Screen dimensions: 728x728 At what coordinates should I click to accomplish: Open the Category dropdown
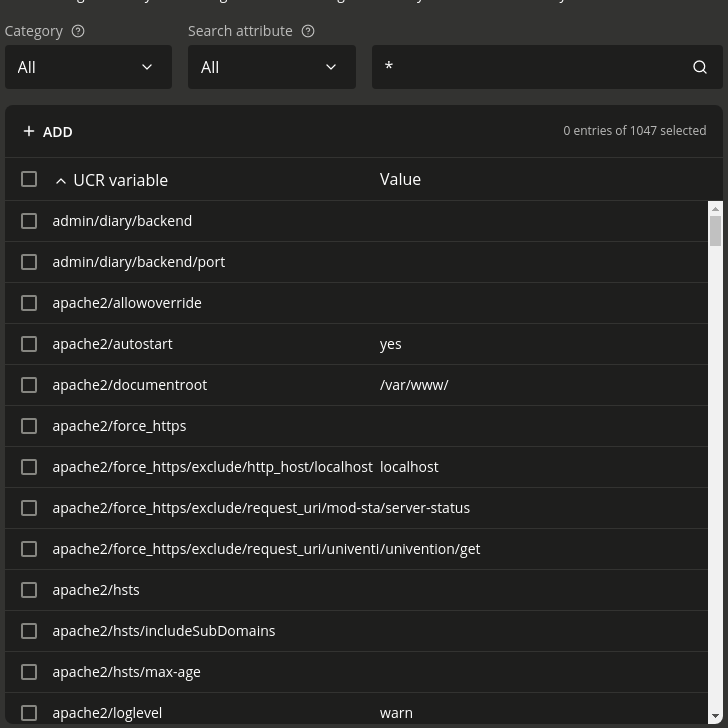(88, 67)
